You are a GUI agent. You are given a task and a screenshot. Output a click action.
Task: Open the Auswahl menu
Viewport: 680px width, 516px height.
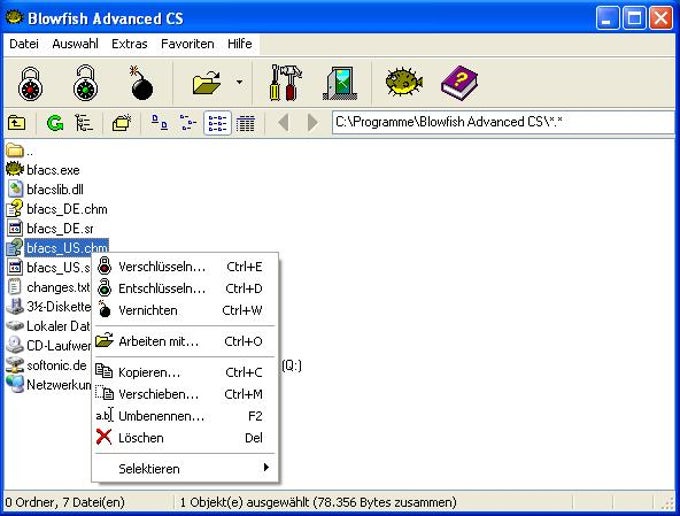tap(75, 44)
